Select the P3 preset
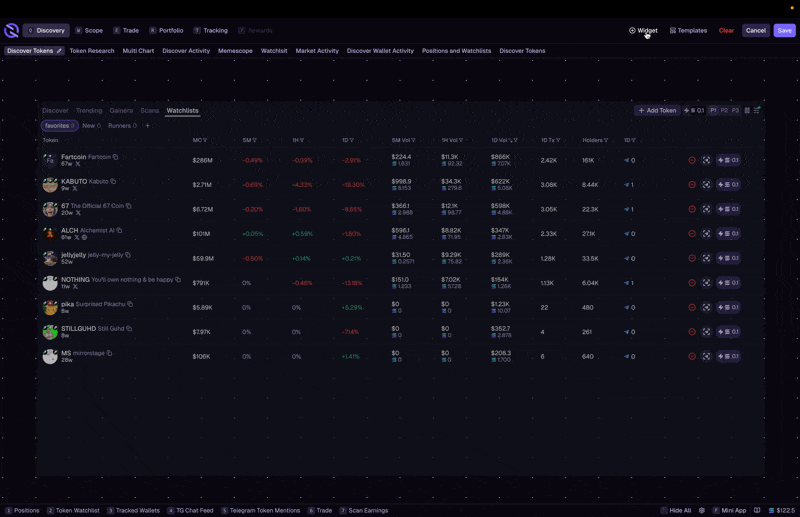This screenshot has height=517, width=800. click(735, 110)
